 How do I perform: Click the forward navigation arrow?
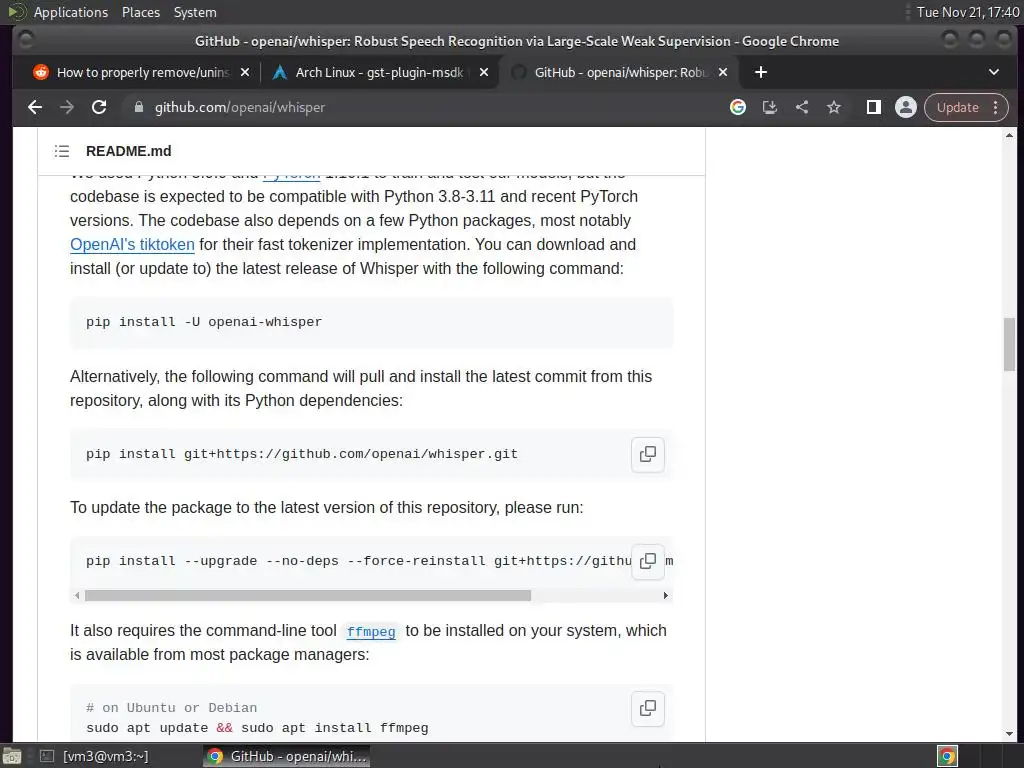point(67,107)
